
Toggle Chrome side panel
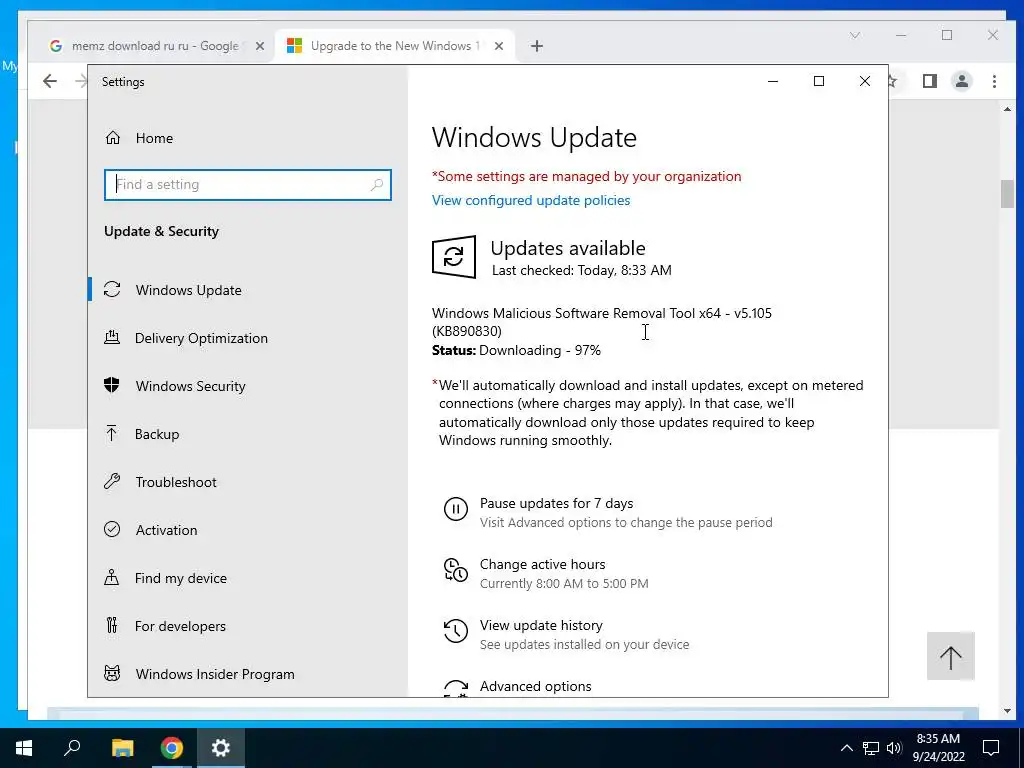pyautogui.click(x=929, y=81)
